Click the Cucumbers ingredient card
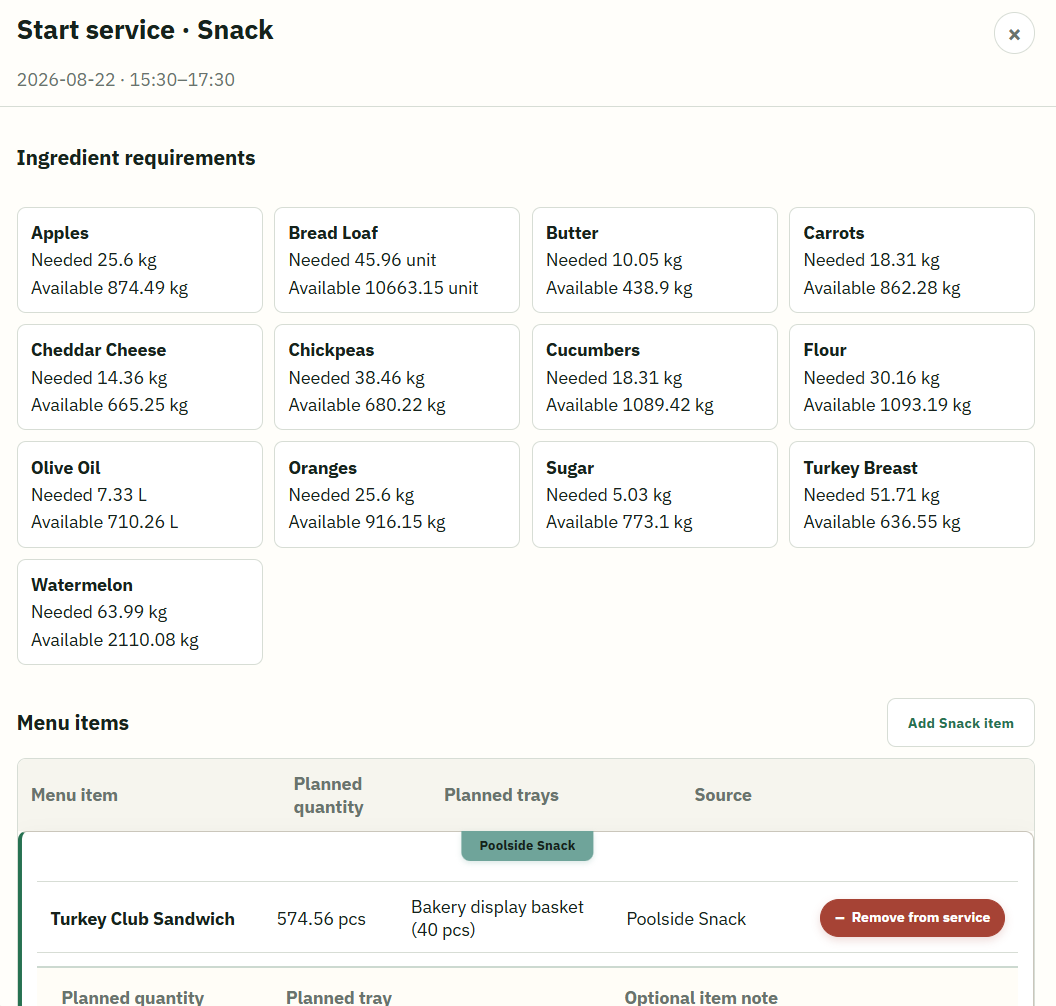The height and width of the screenshot is (1006, 1056). point(655,377)
